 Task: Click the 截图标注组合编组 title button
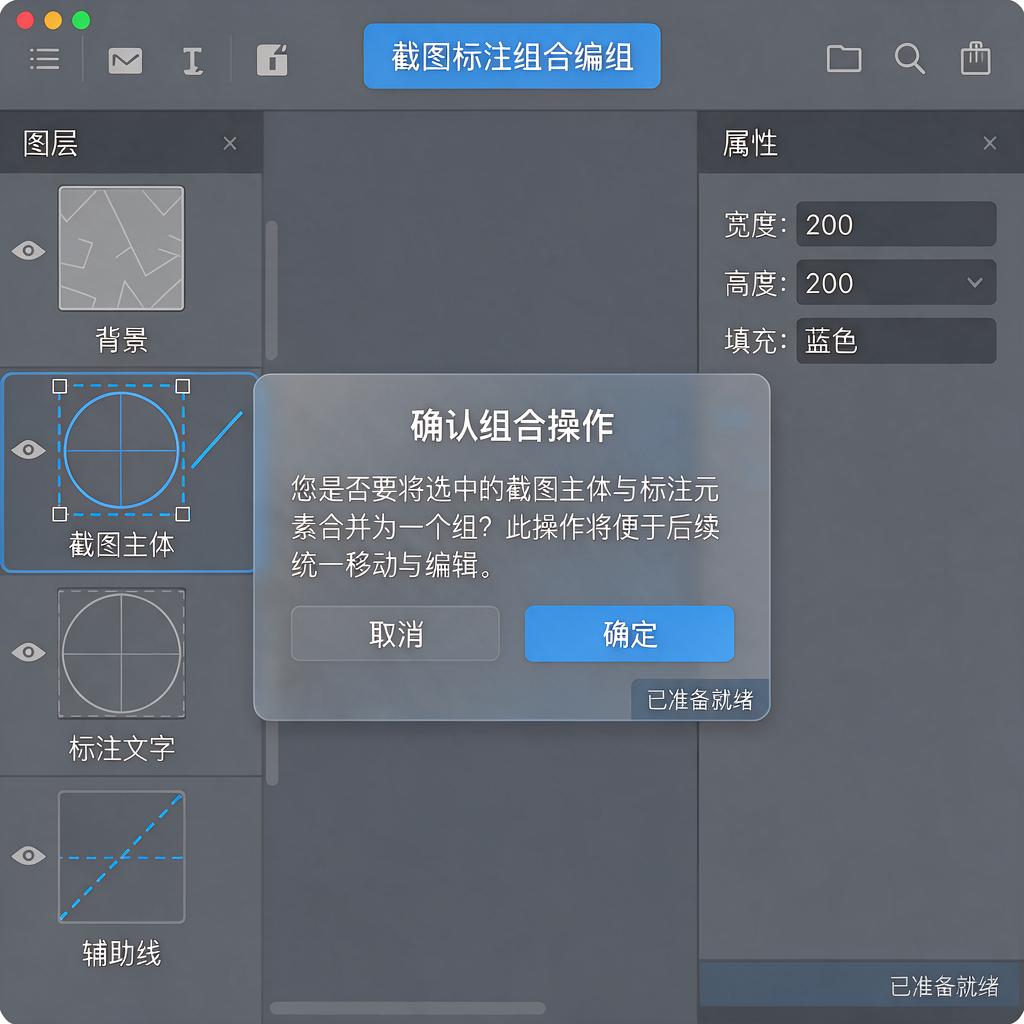tap(512, 56)
